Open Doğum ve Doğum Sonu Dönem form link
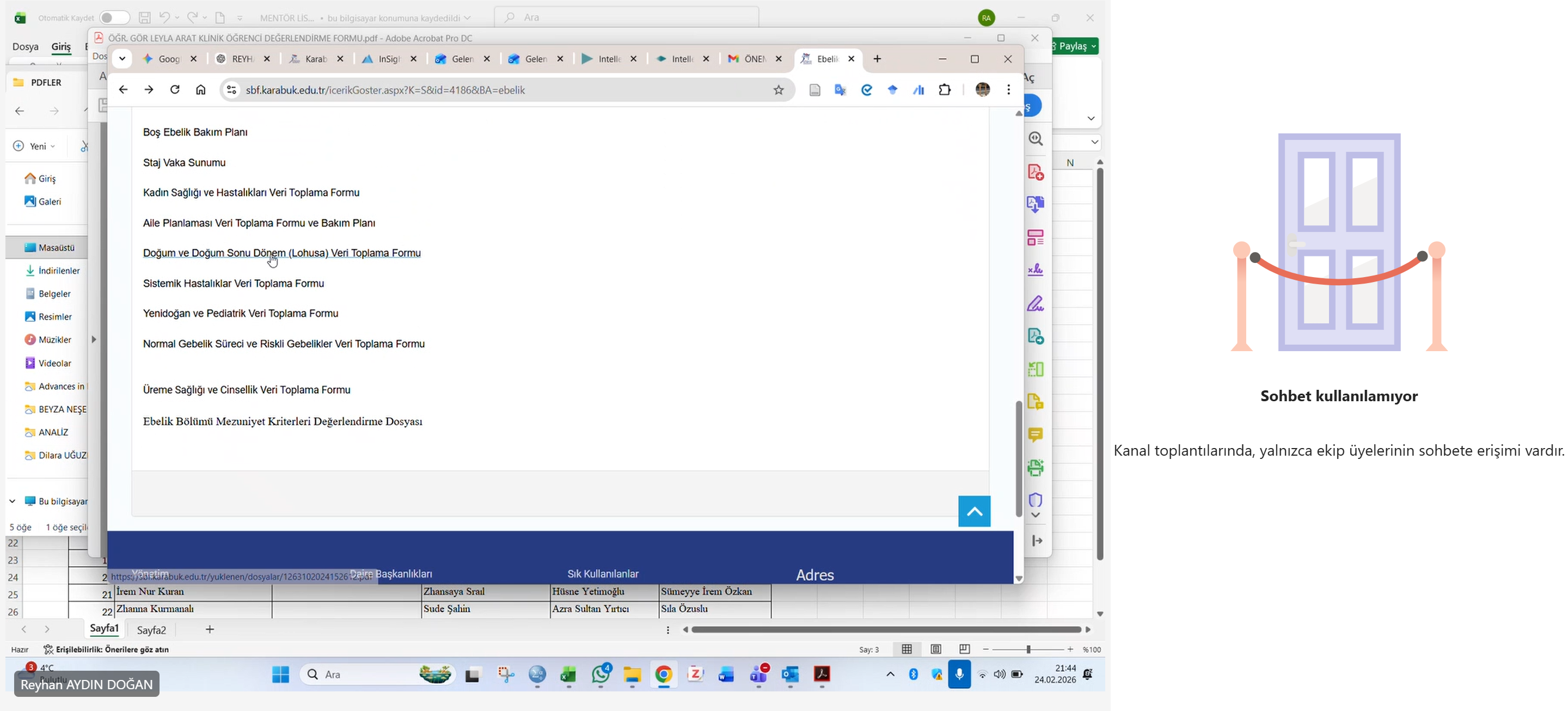 pyautogui.click(x=281, y=253)
